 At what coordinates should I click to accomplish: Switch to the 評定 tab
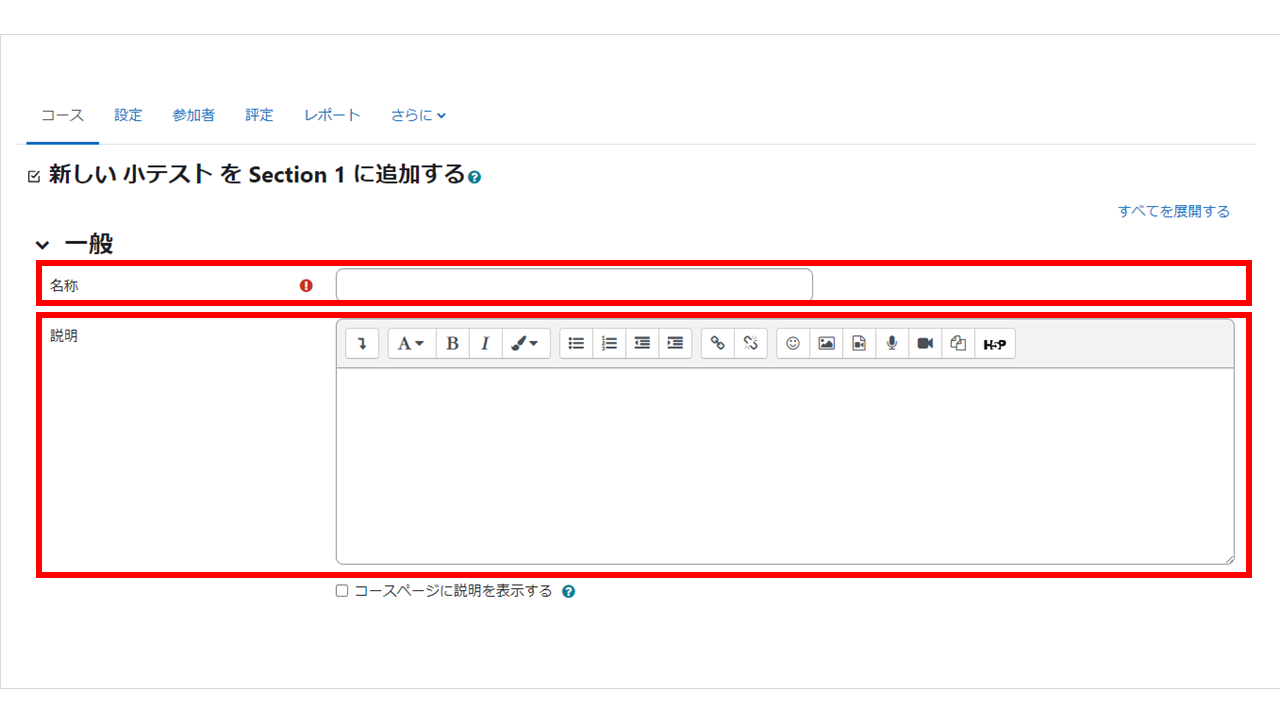coord(259,115)
